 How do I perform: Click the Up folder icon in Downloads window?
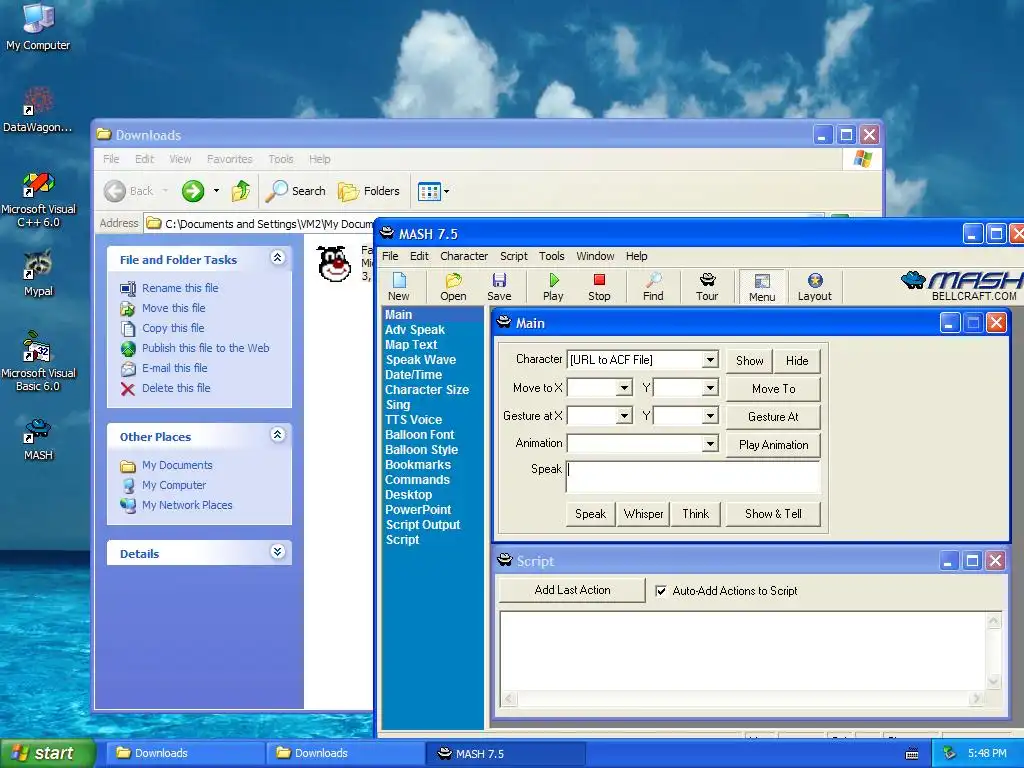pos(241,191)
